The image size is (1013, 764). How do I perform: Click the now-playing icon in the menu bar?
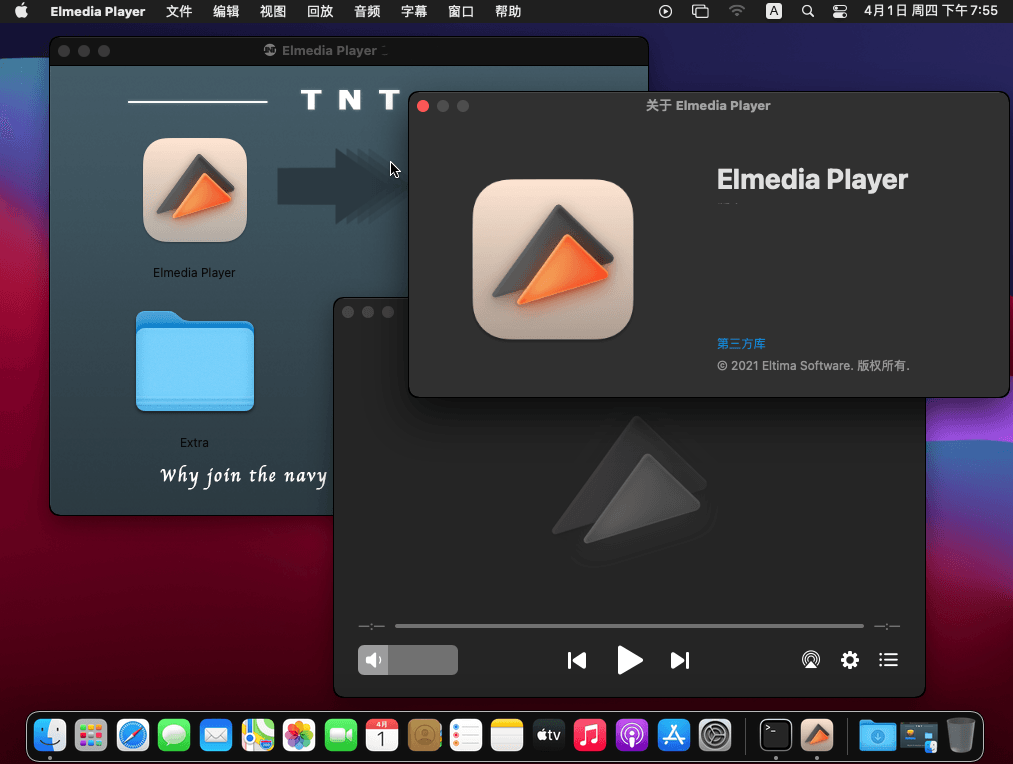665,11
